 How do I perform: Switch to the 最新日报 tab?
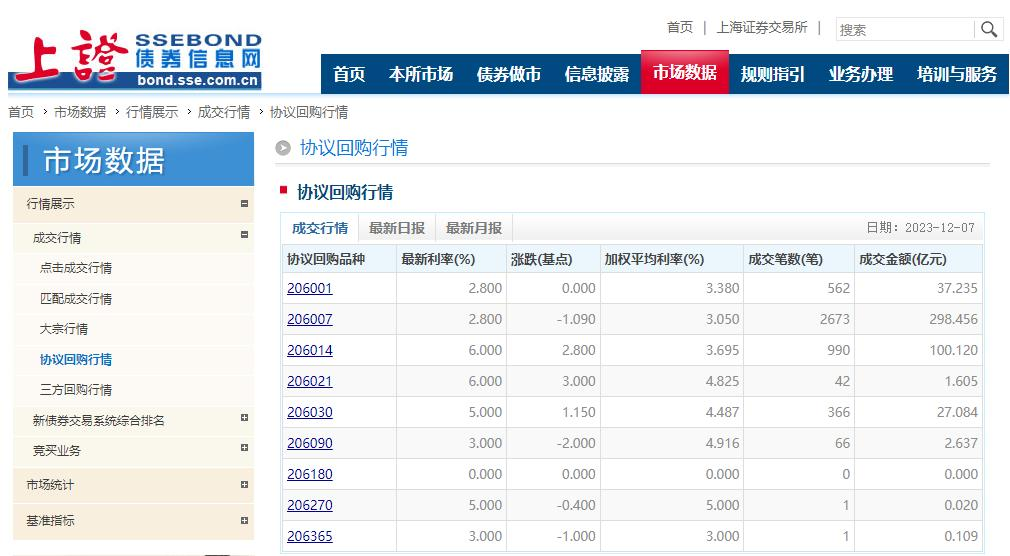[x=397, y=228]
